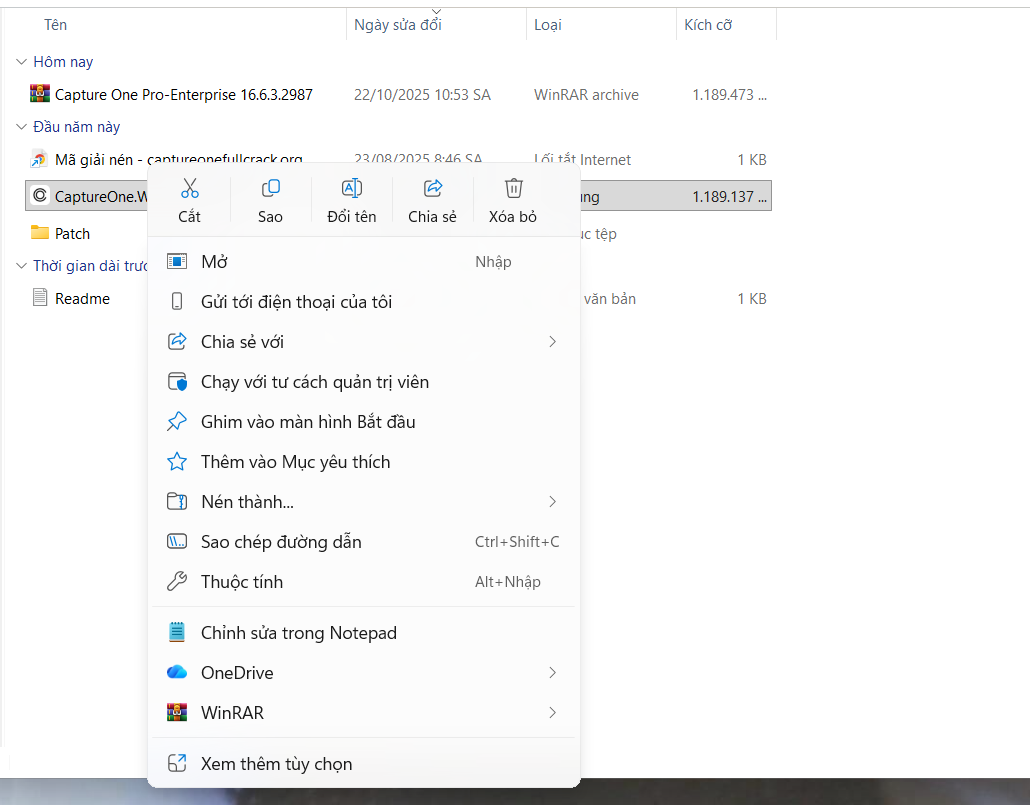The image size is (1030, 805).
Task: Expand the Chia sẻ với submenu
Action: coord(242,342)
